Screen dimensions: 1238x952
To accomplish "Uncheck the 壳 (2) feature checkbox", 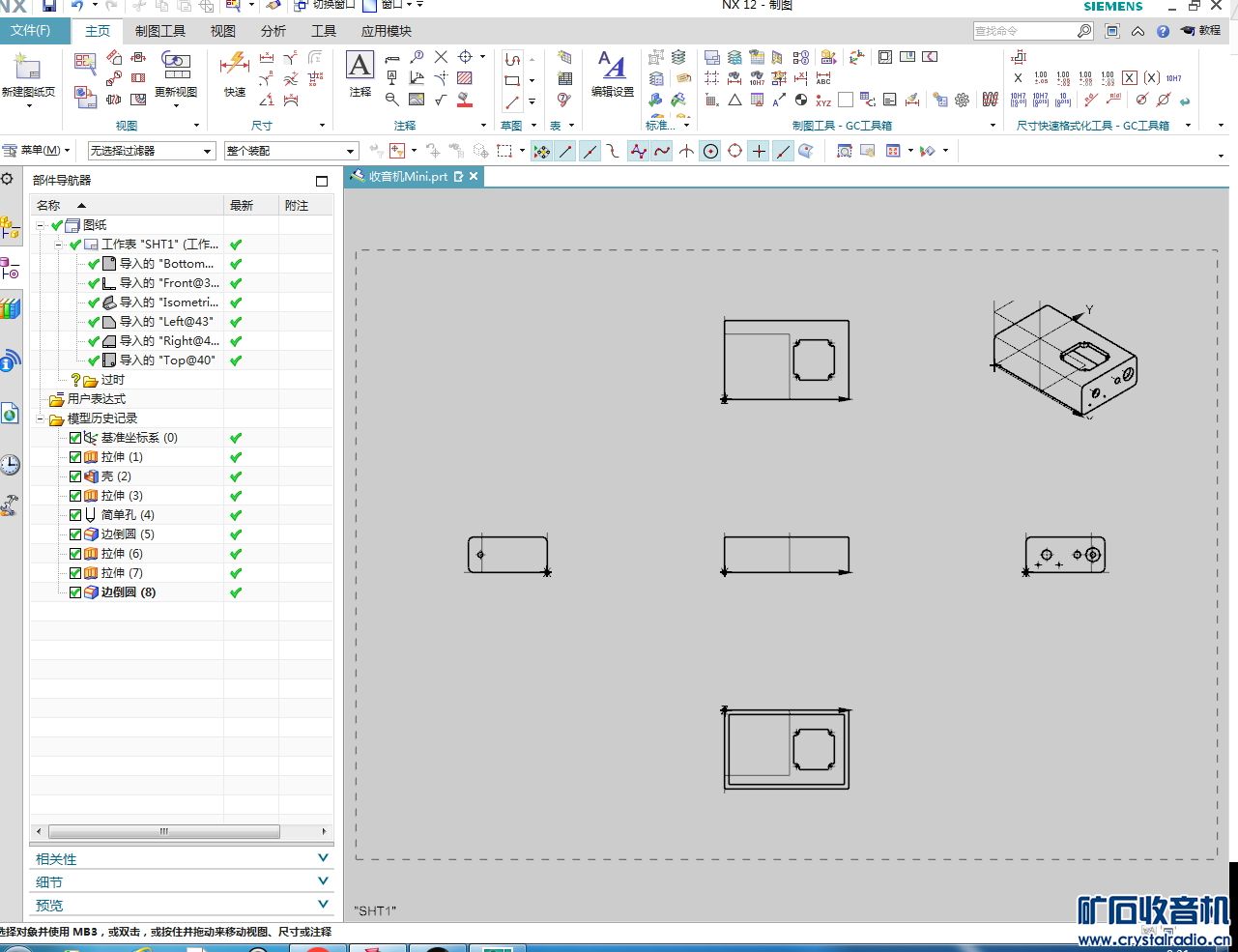I will pyautogui.click(x=75, y=476).
